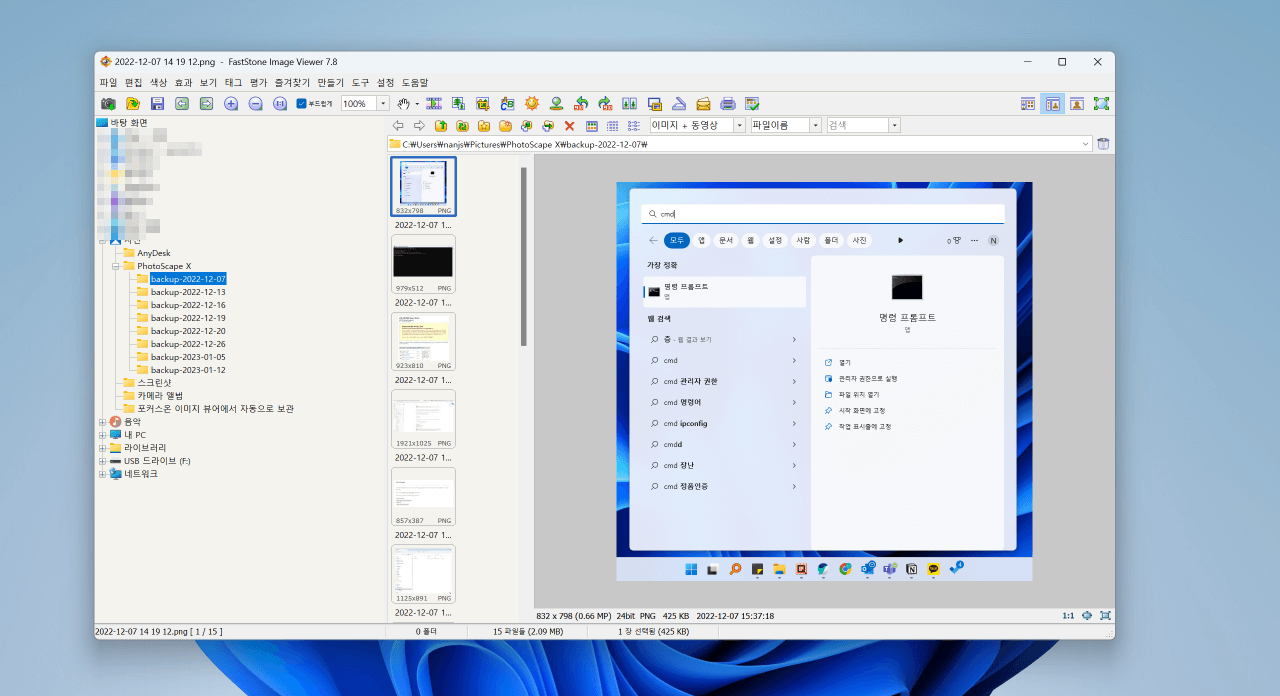Click the favorites star folder icon

pos(484,126)
